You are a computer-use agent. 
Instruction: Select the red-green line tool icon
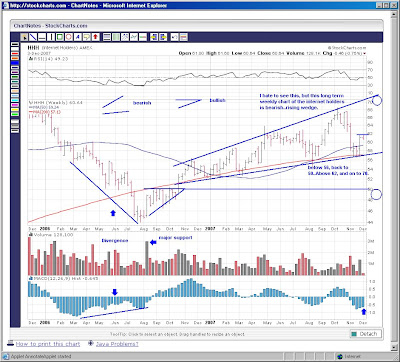tap(143, 37)
